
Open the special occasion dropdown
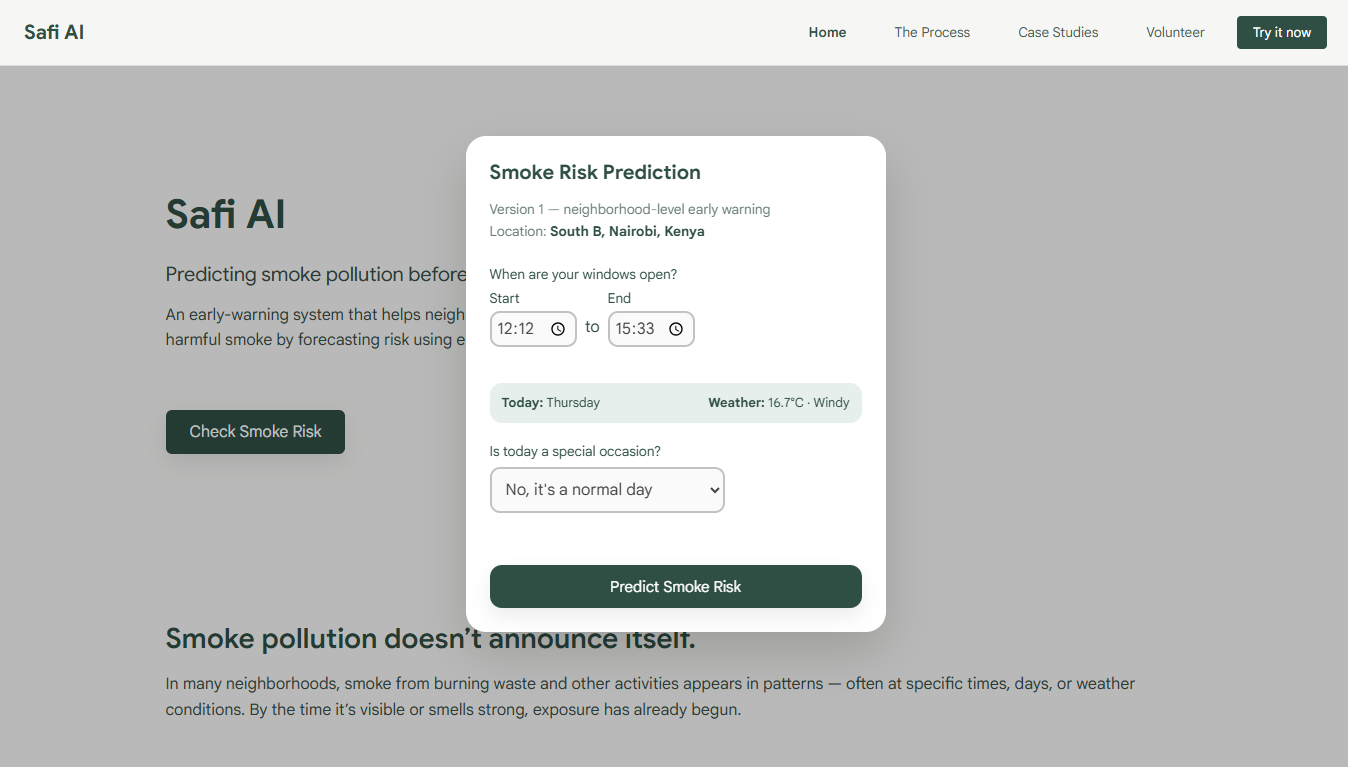click(x=607, y=490)
